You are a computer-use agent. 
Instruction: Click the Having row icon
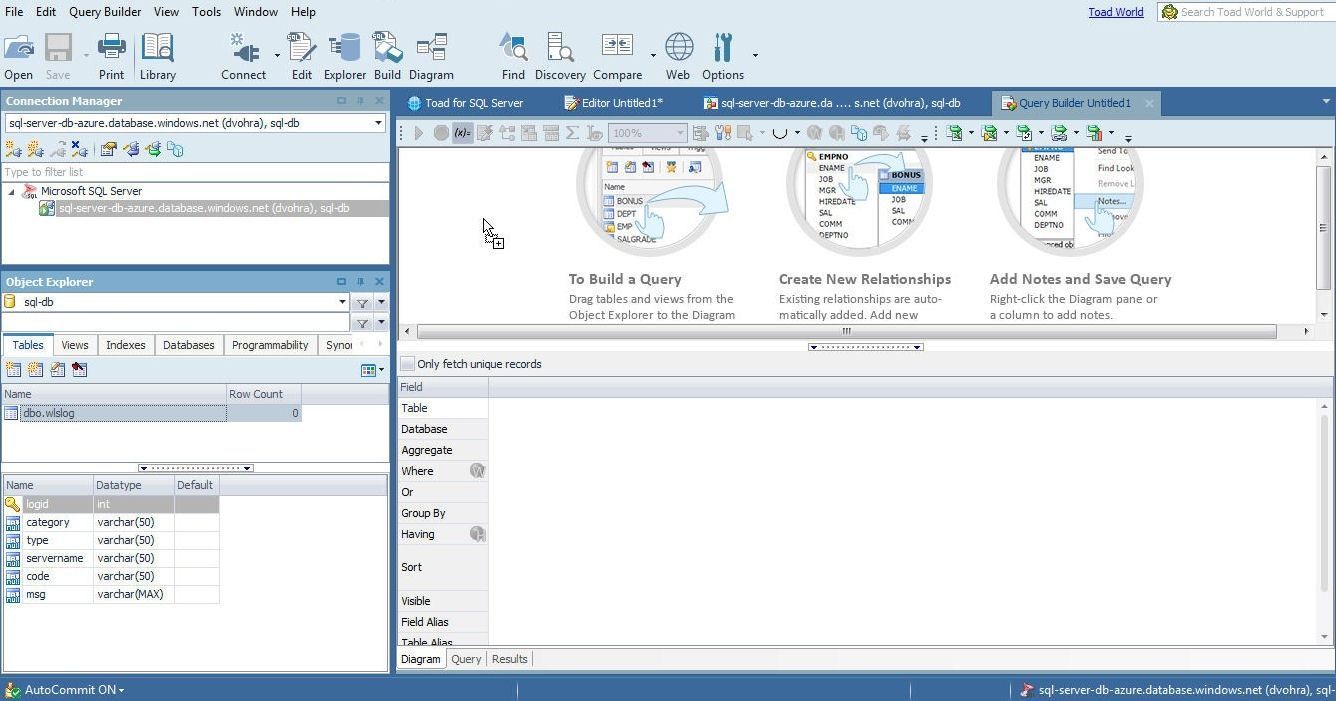[477, 534]
